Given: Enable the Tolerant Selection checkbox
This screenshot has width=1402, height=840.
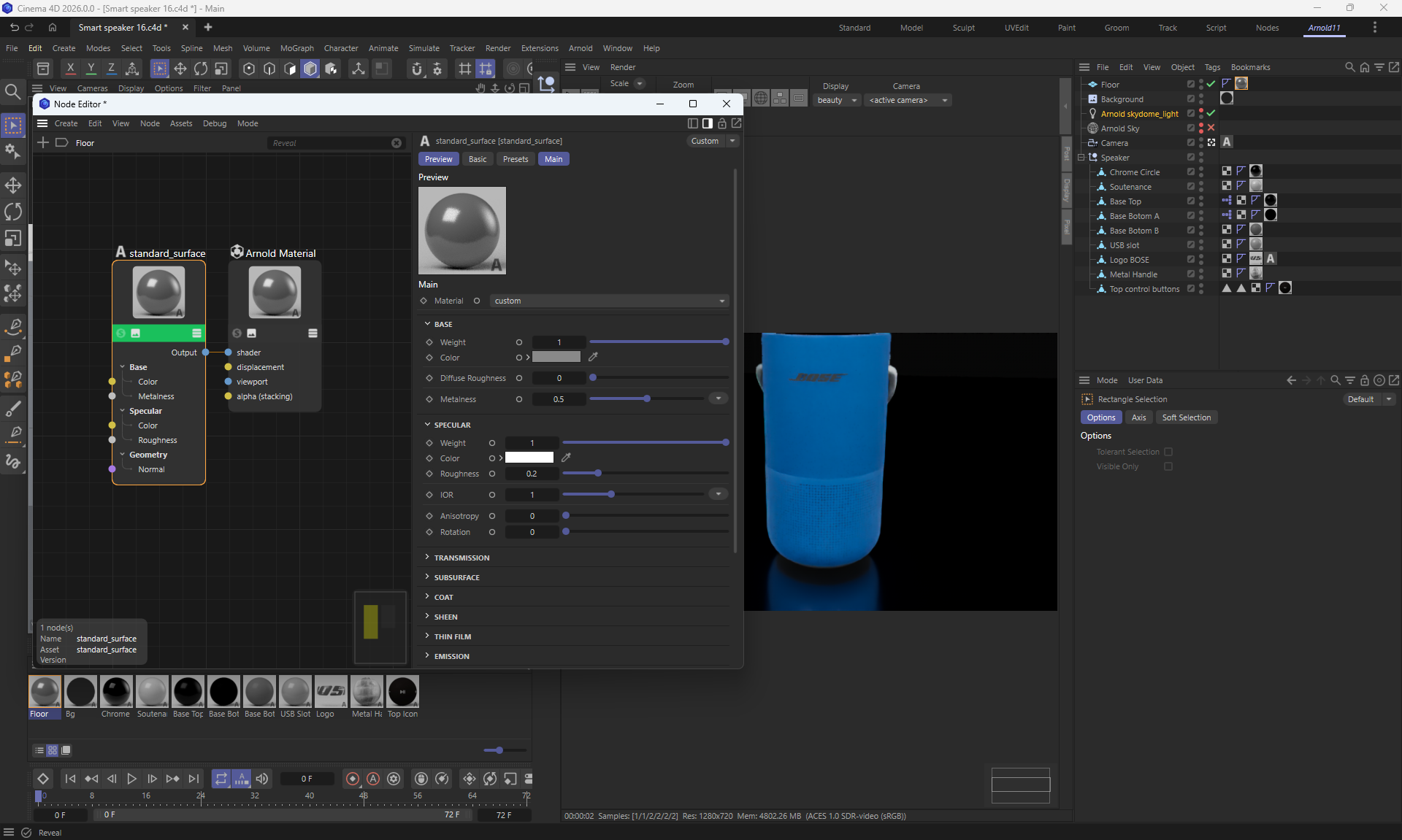Looking at the screenshot, I should (1168, 452).
